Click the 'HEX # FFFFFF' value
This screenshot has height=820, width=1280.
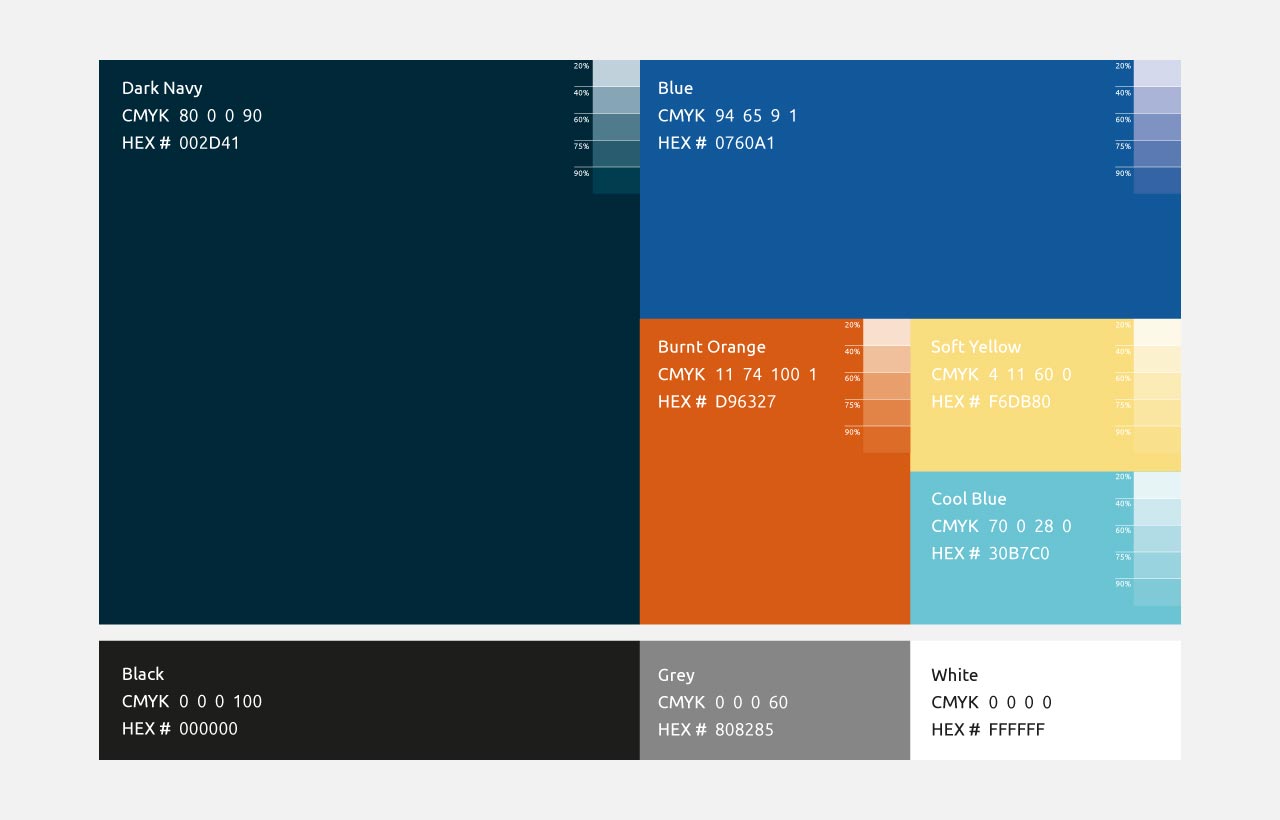[x=988, y=730]
